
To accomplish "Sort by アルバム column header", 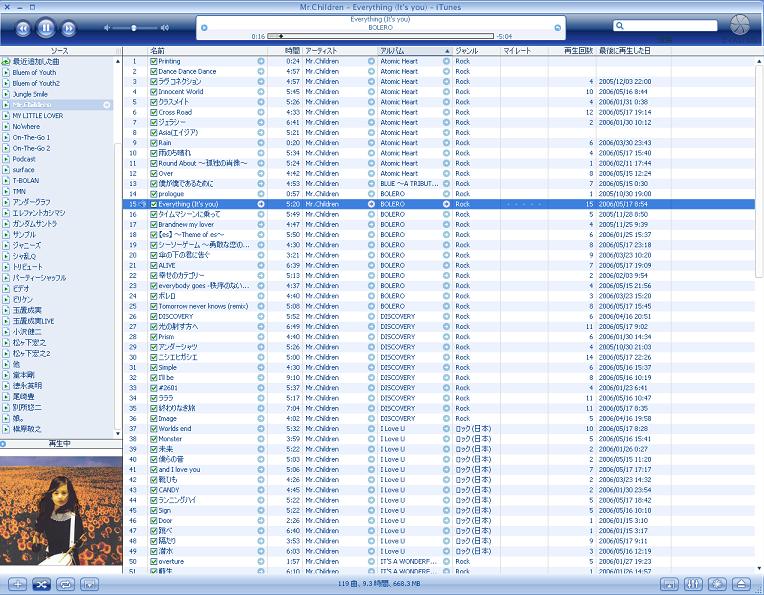I will pyautogui.click(x=415, y=51).
